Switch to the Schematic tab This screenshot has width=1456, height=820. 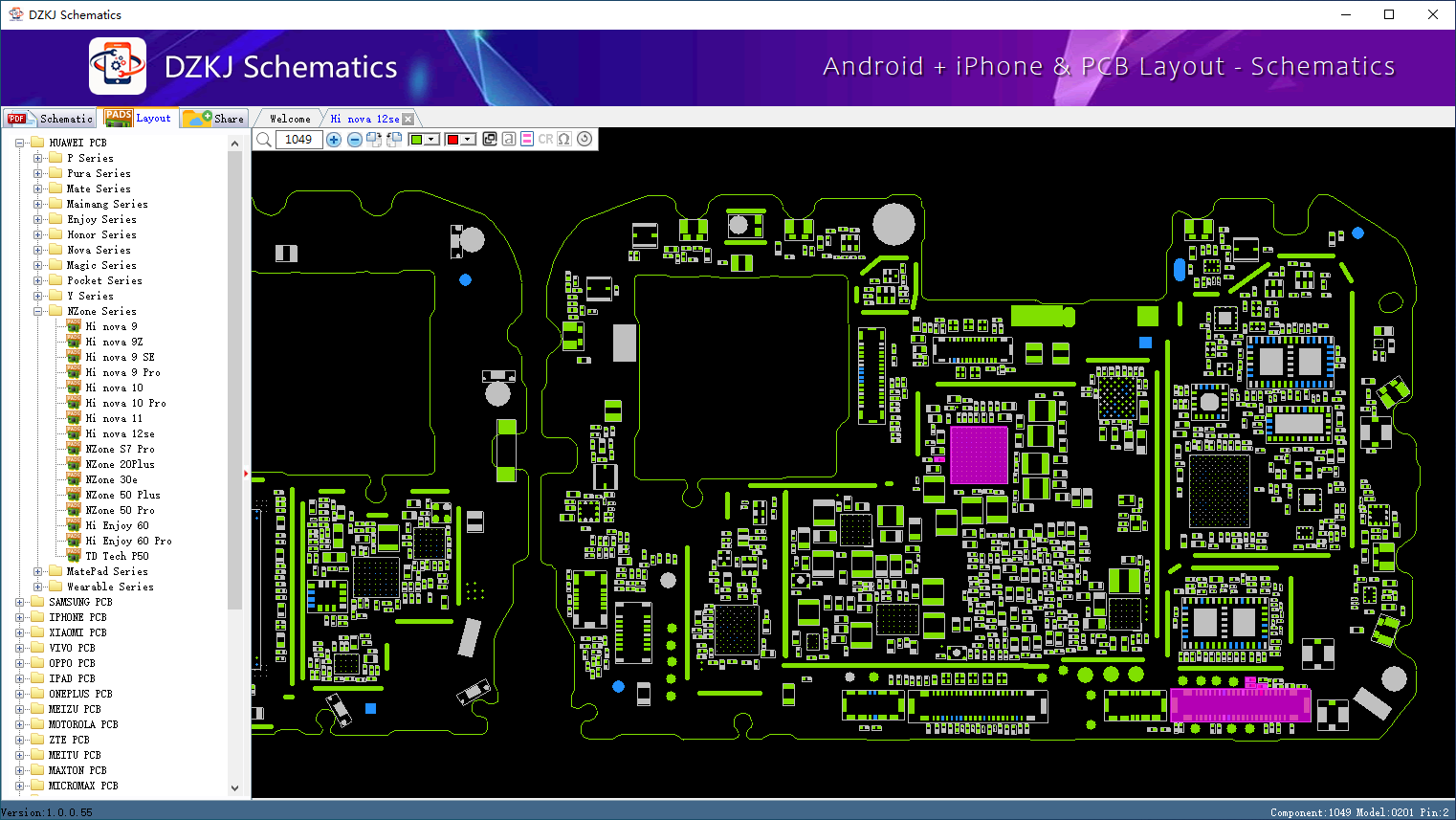(50, 119)
